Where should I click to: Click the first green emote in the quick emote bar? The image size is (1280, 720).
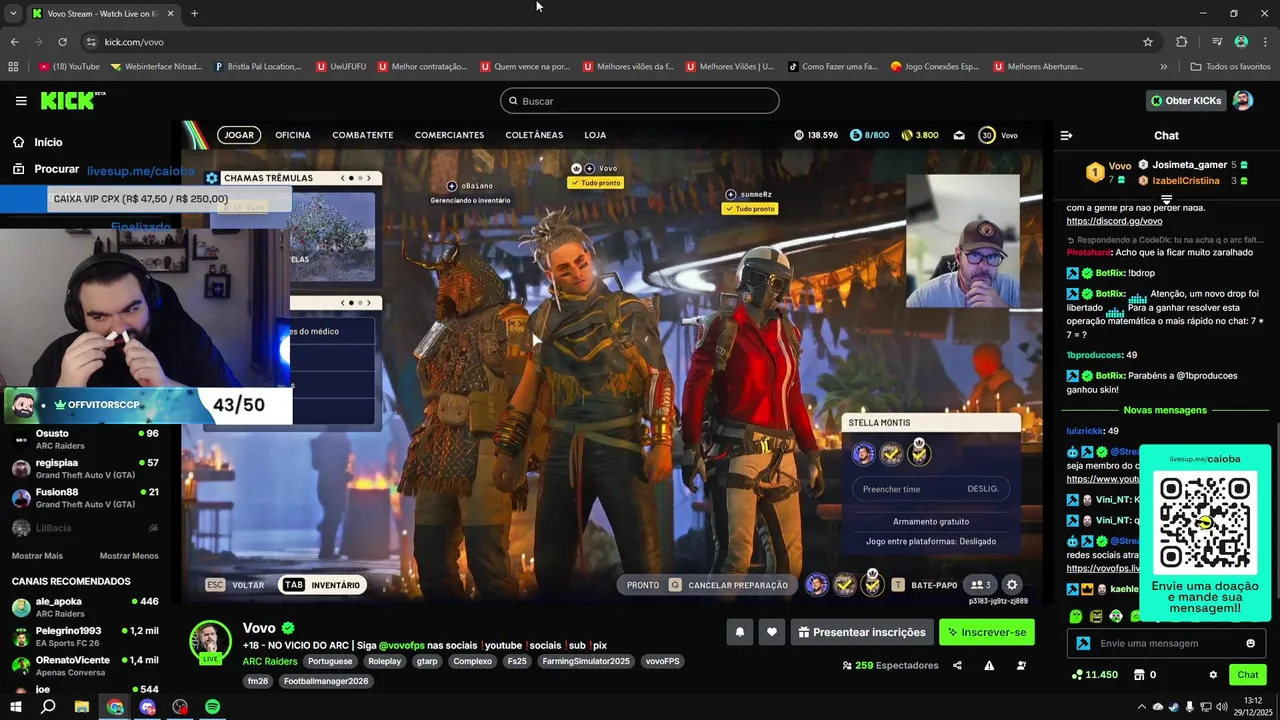click(x=1076, y=616)
